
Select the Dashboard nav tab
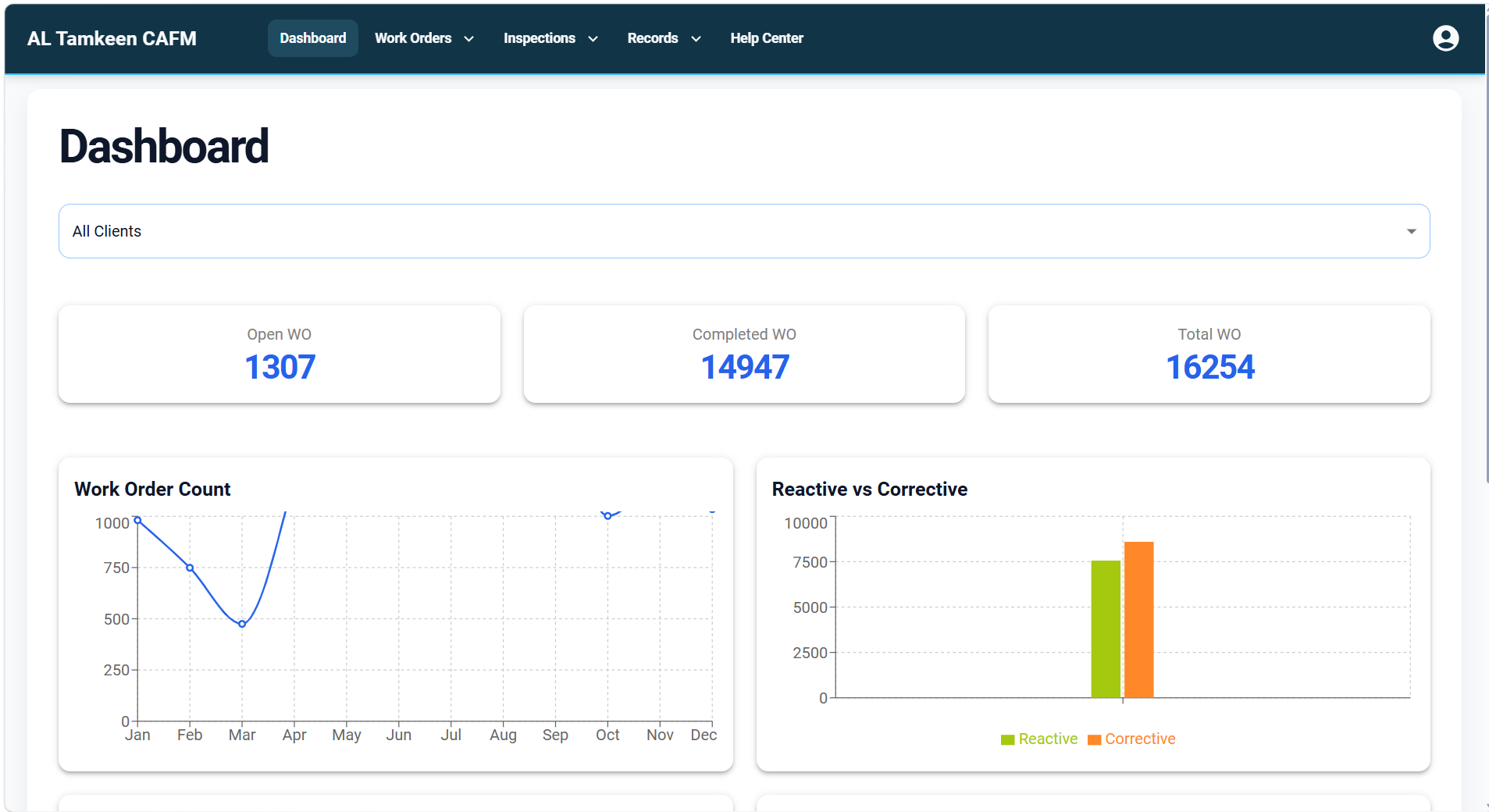click(312, 38)
